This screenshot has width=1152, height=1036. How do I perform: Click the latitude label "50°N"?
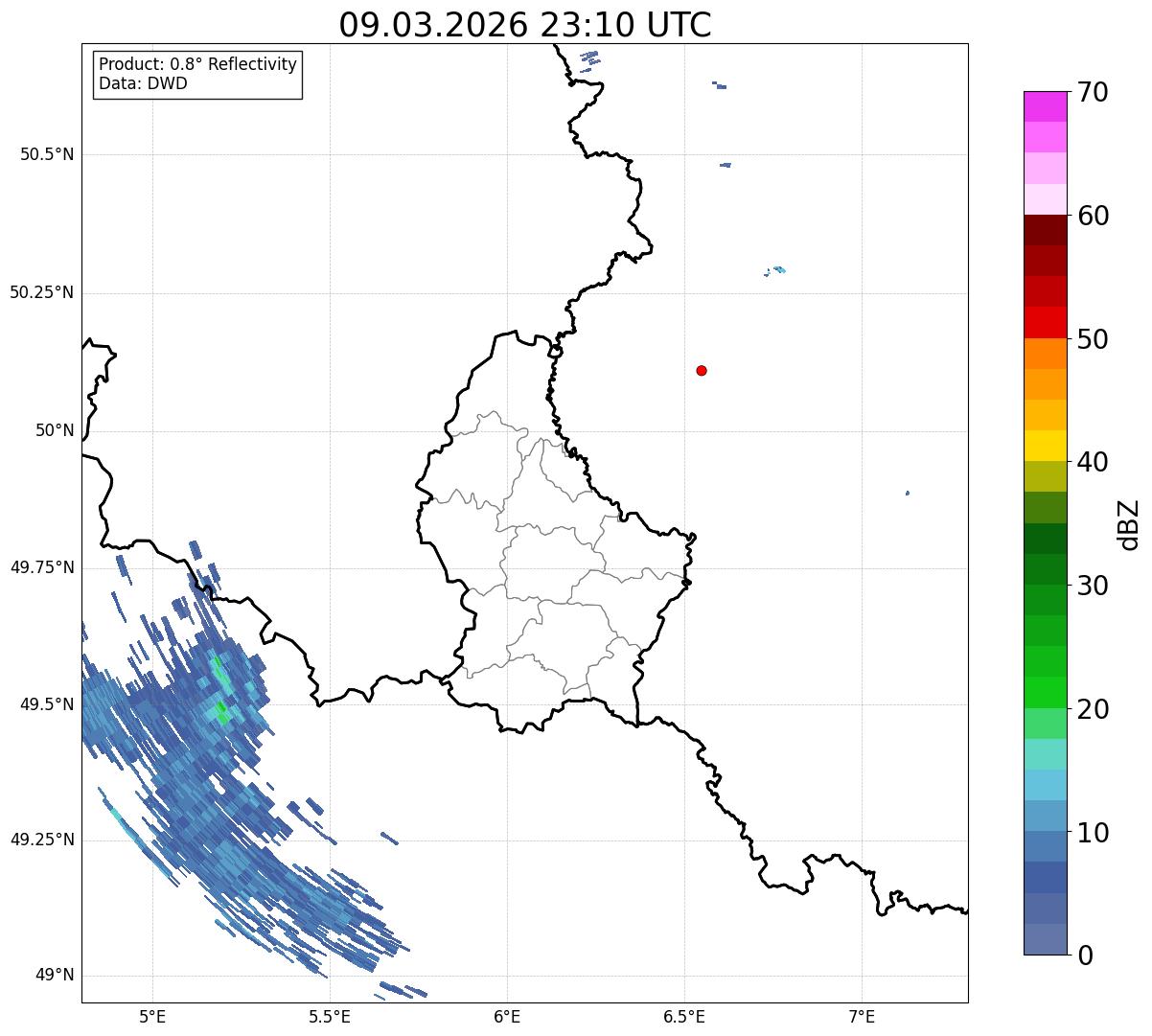click(55, 430)
